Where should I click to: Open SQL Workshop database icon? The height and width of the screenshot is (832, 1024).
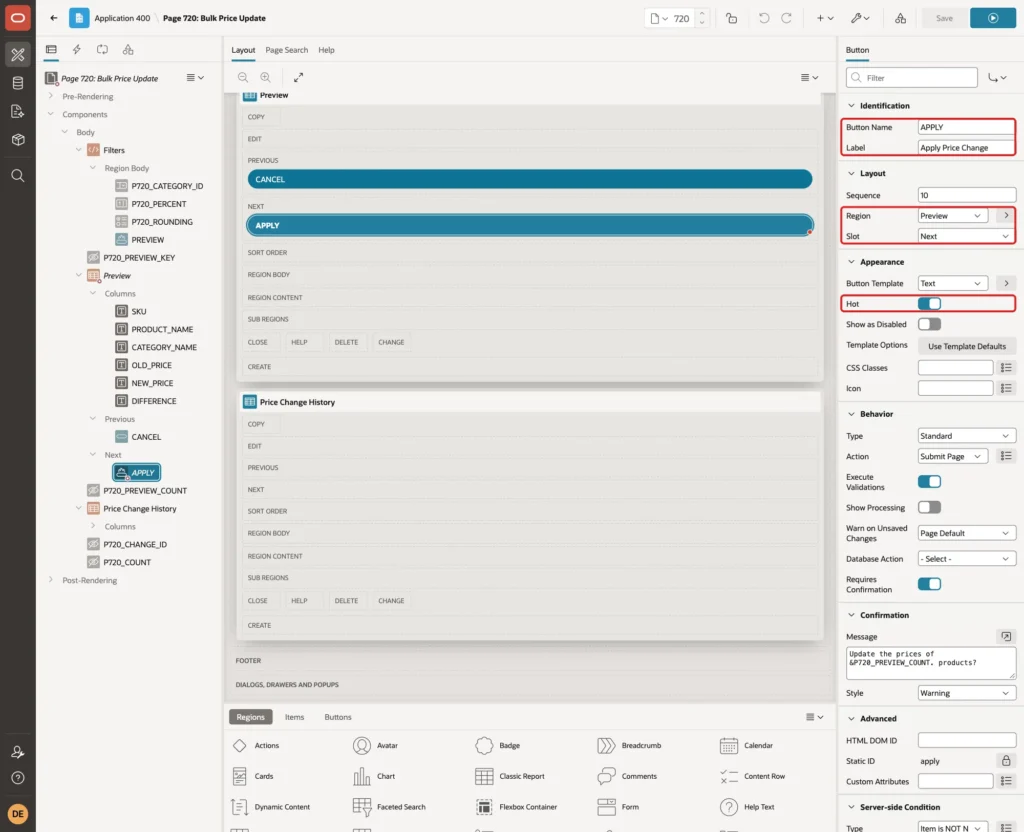18,83
